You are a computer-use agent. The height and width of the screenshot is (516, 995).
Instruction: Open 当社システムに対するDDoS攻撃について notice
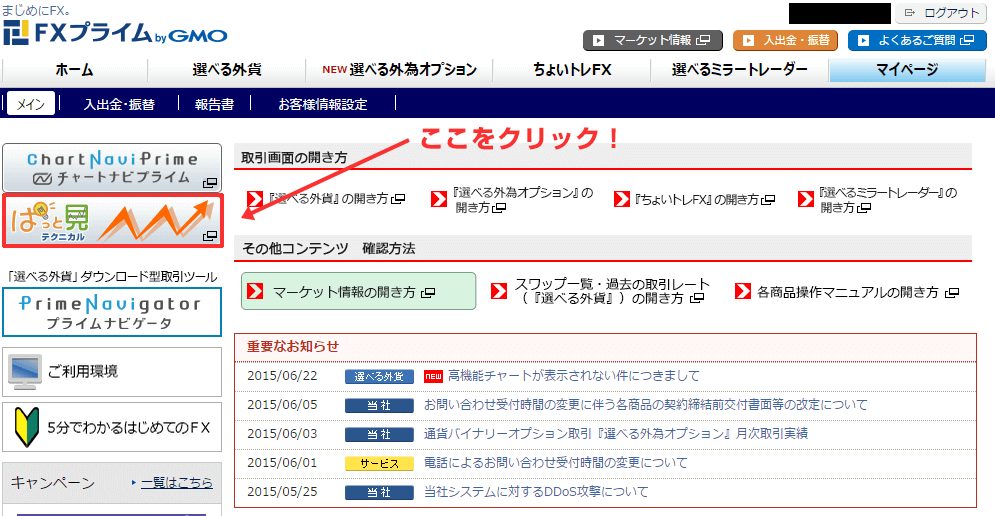[x=536, y=492]
